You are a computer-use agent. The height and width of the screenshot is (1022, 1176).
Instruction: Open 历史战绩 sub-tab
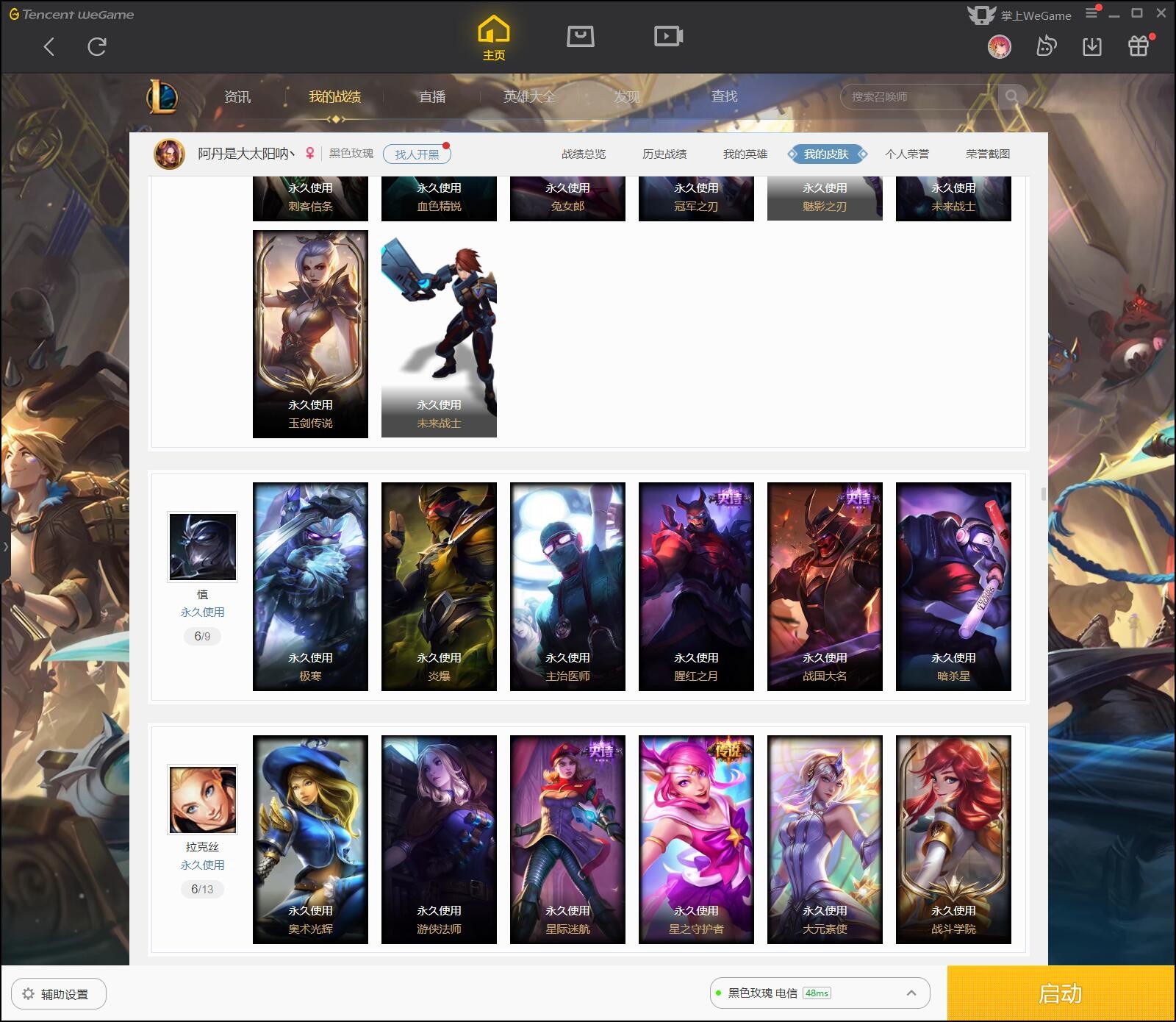(664, 154)
